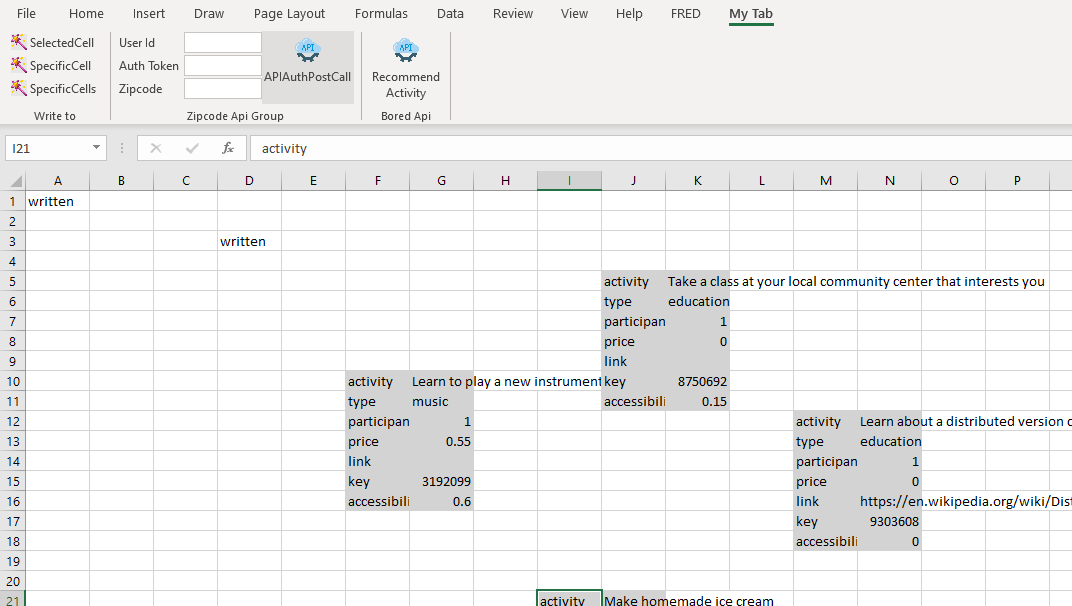Click the SpecificCells wand button
The image size is (1072, 606).
click(53, 88)
